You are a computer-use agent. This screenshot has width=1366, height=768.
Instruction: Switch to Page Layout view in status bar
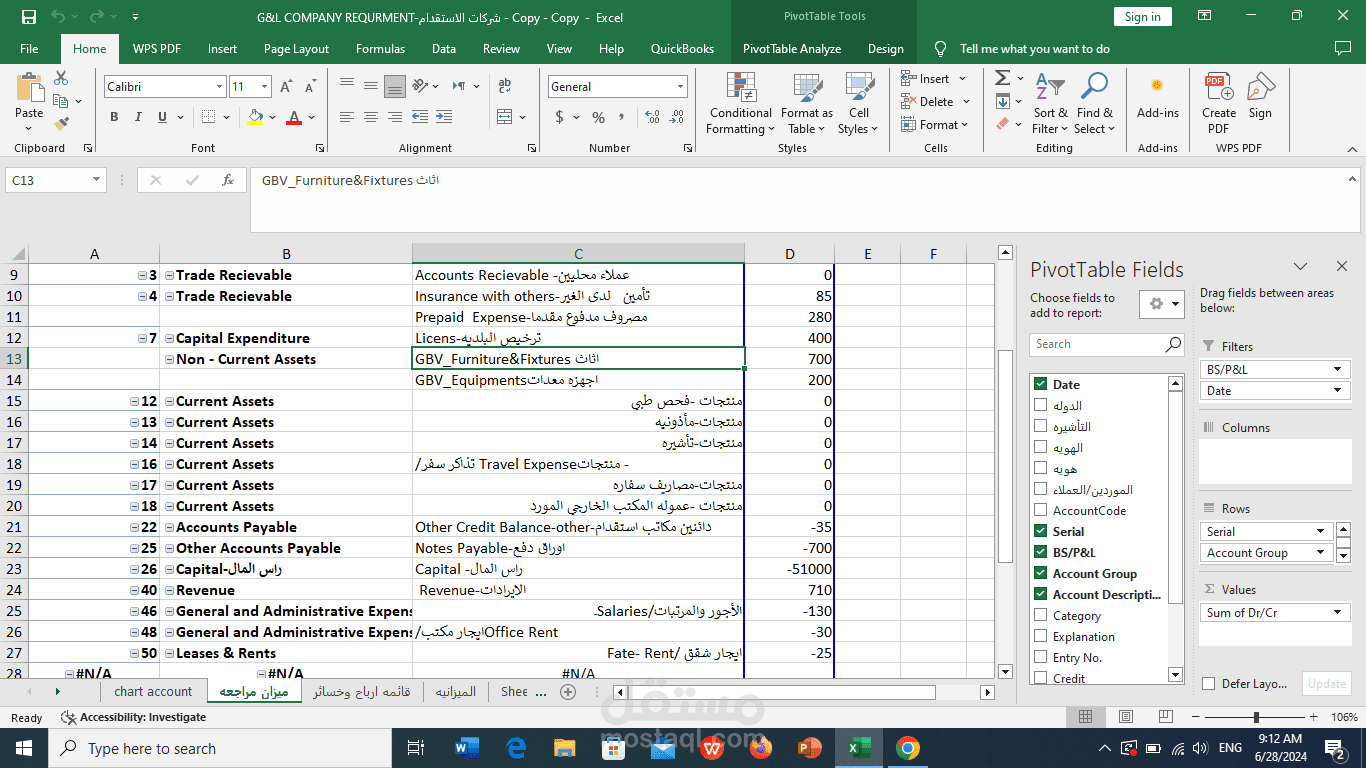(1126, 717)
